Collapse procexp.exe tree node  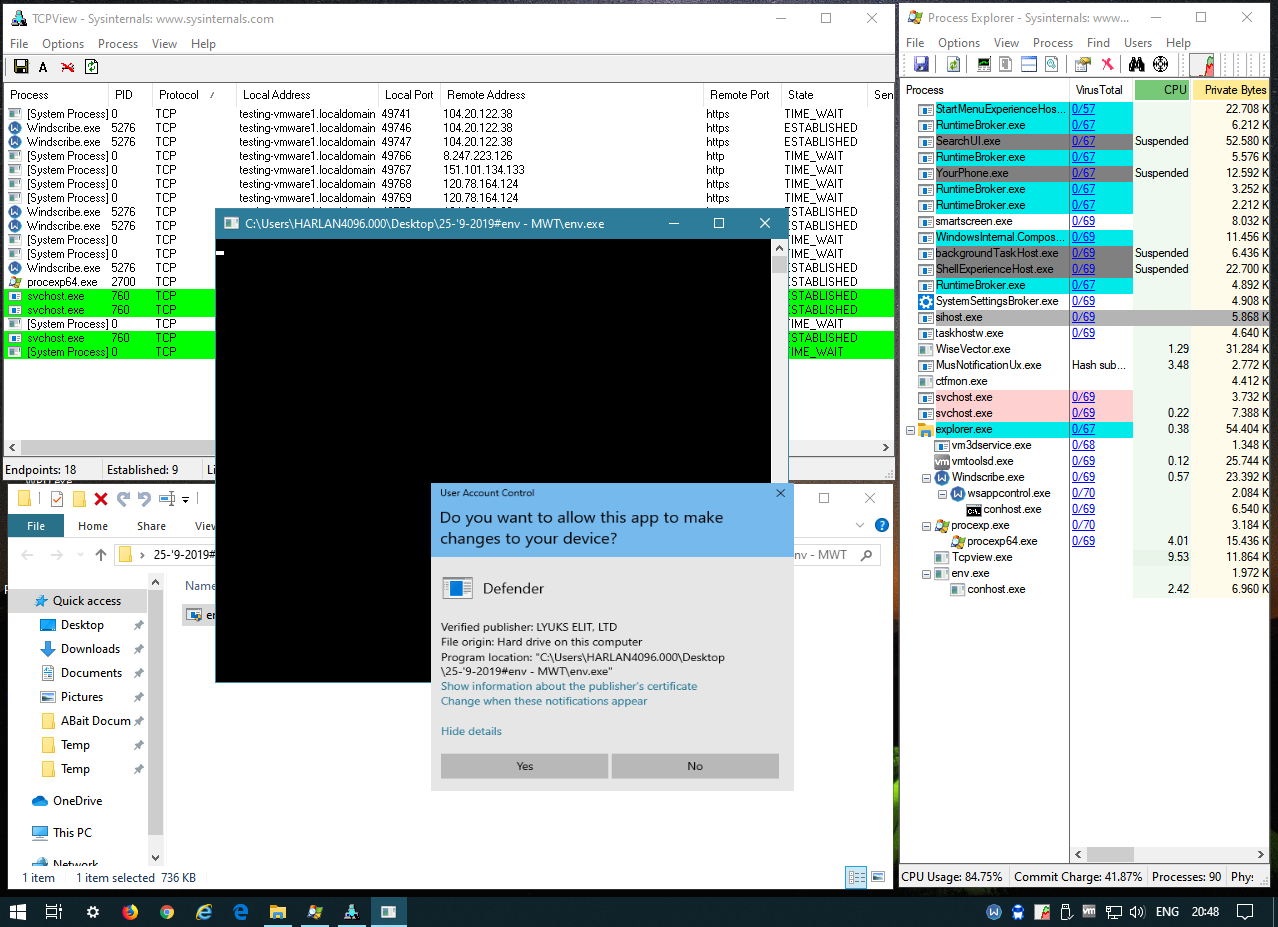click(926, 526)
